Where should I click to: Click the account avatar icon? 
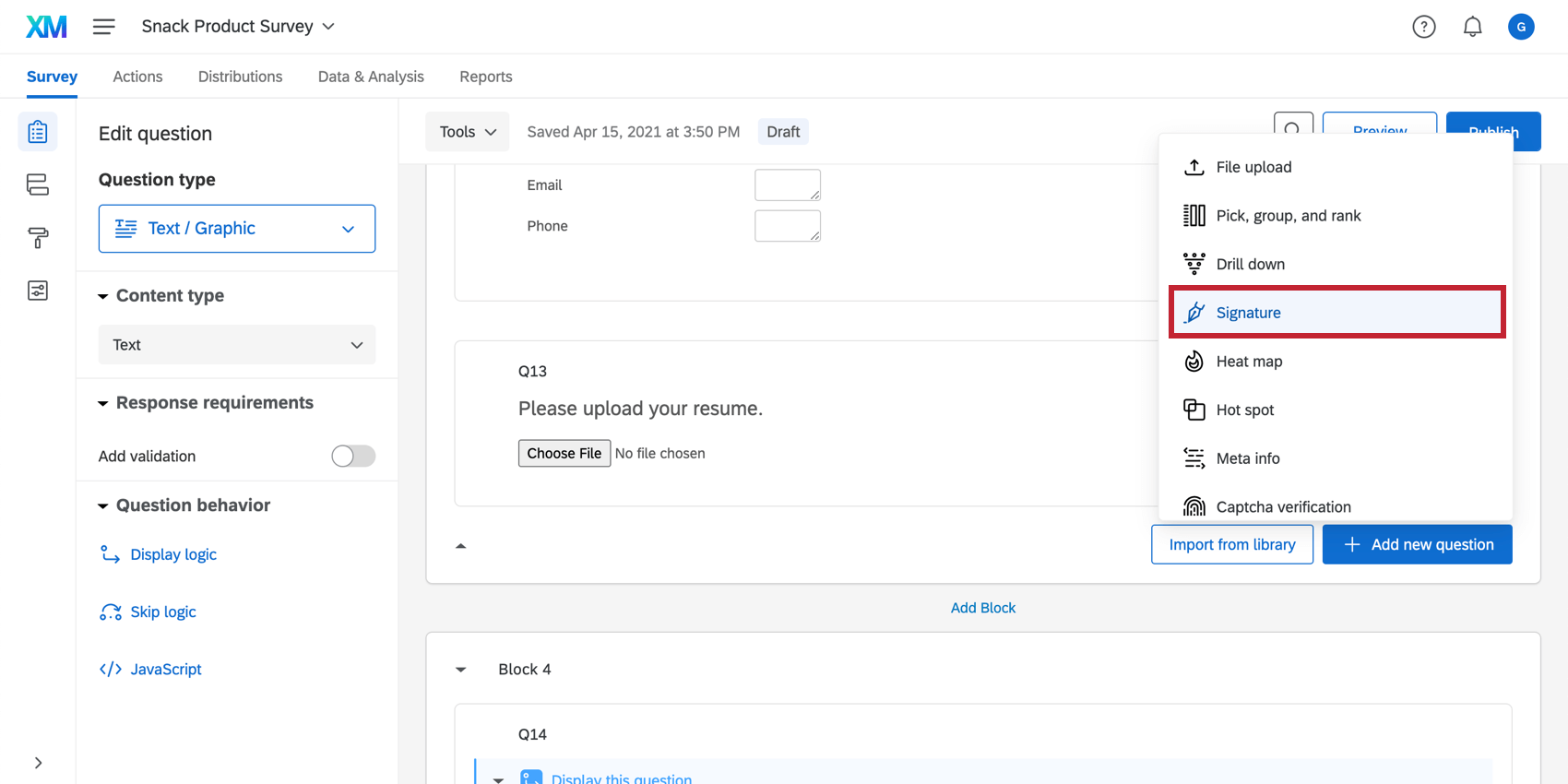tap(1520, 27)
